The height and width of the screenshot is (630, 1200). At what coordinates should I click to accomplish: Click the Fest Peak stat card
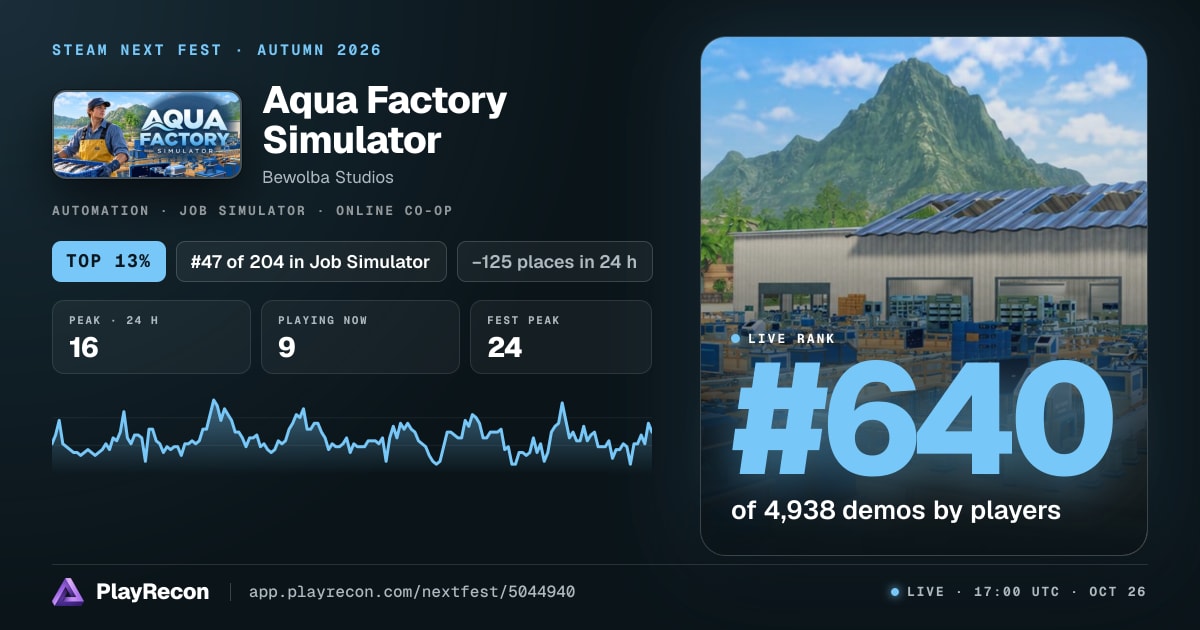(561, 337)
